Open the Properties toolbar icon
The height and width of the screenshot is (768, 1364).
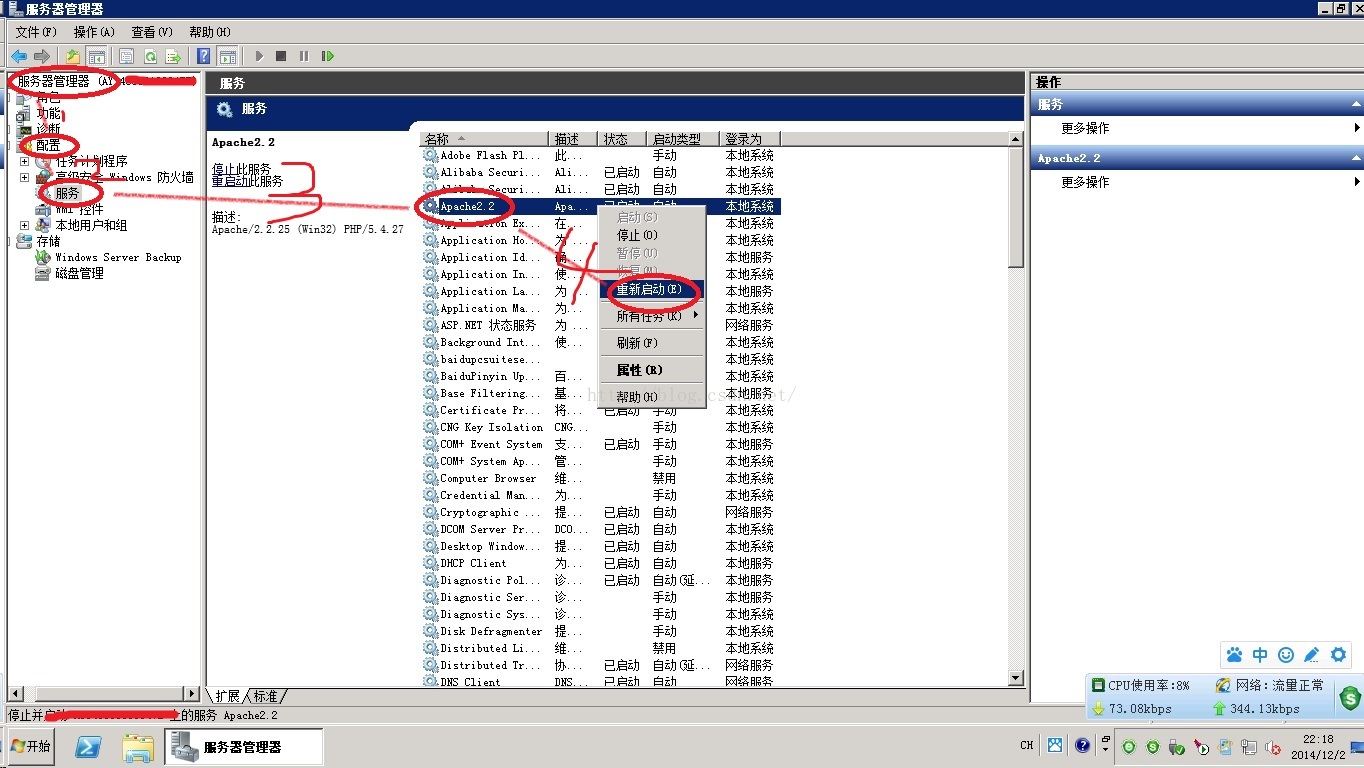pos(127,57)
